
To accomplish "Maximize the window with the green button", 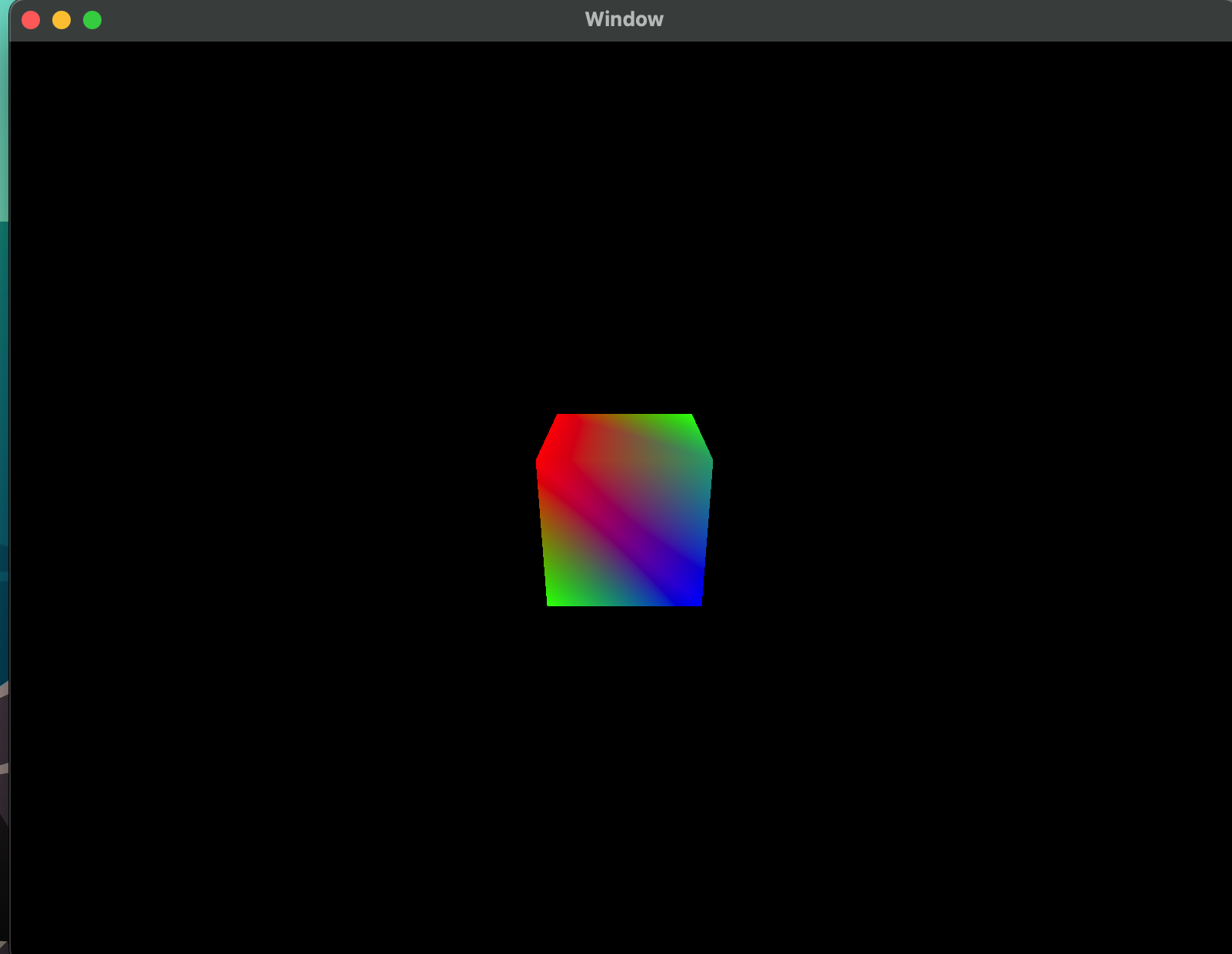I will pyautogui.click(x=92, y=20).
